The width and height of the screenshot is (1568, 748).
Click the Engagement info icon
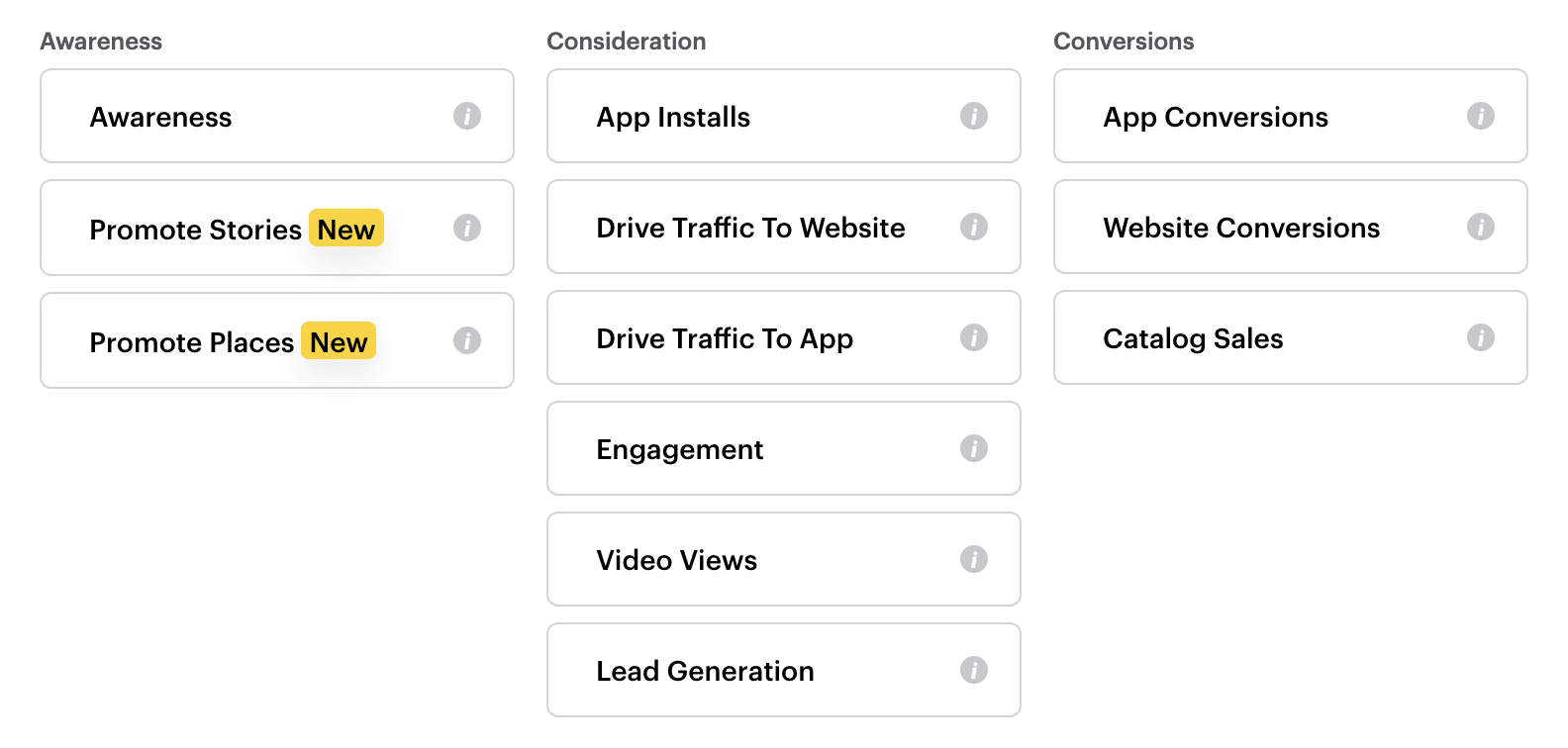tap(974, 448)
